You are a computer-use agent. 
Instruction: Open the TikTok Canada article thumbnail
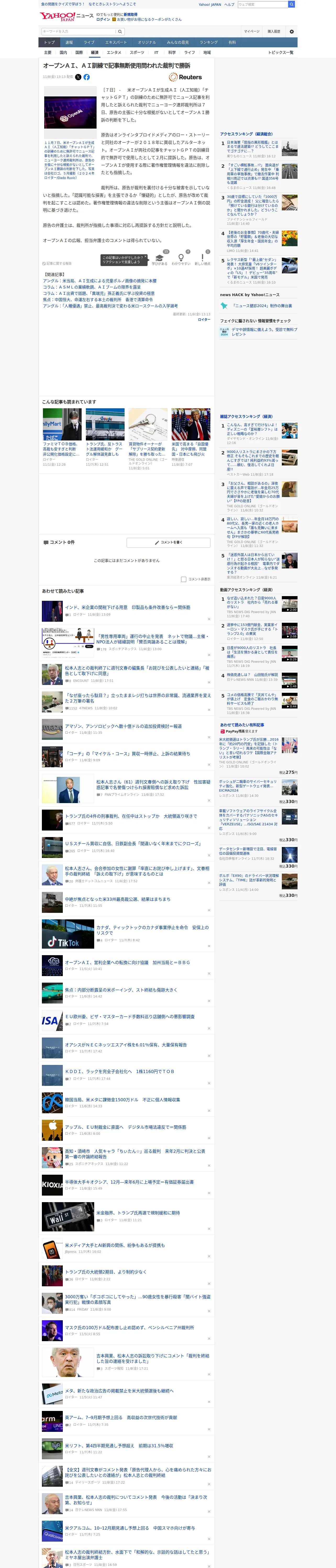pyautogui.click(x=68, y=934)
